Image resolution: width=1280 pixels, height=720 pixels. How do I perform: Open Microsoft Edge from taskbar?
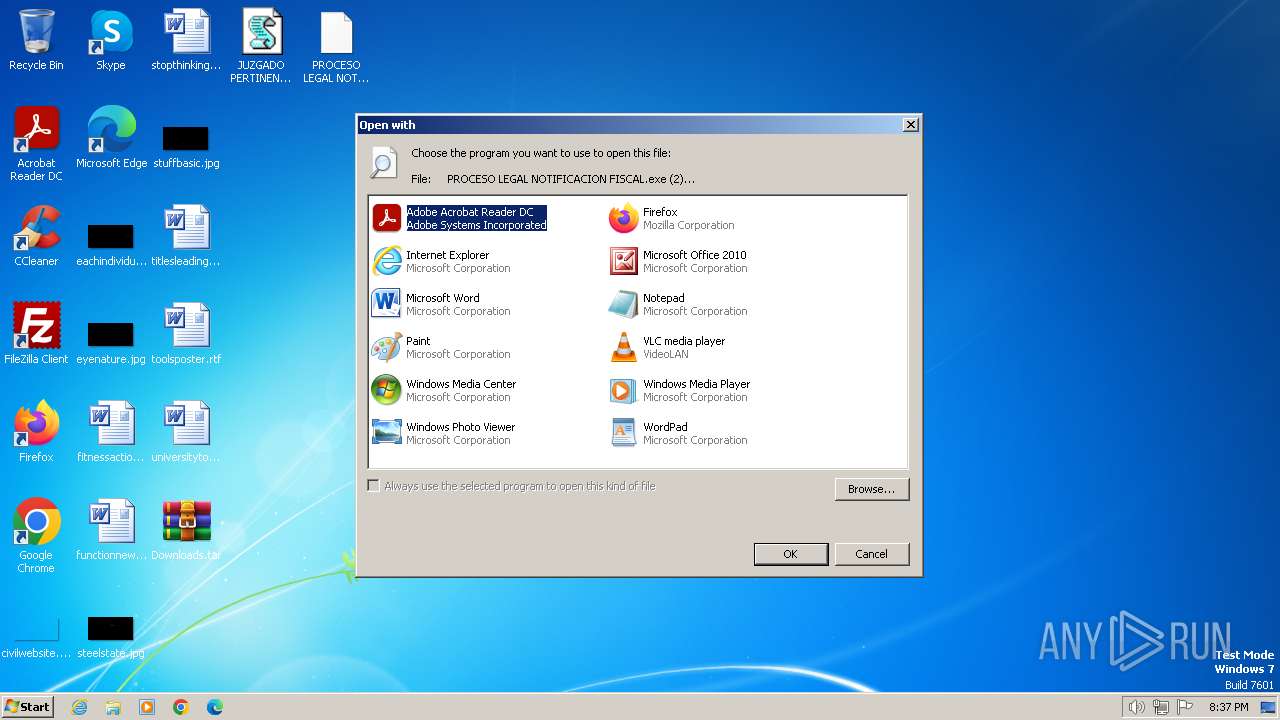[215, 707]
